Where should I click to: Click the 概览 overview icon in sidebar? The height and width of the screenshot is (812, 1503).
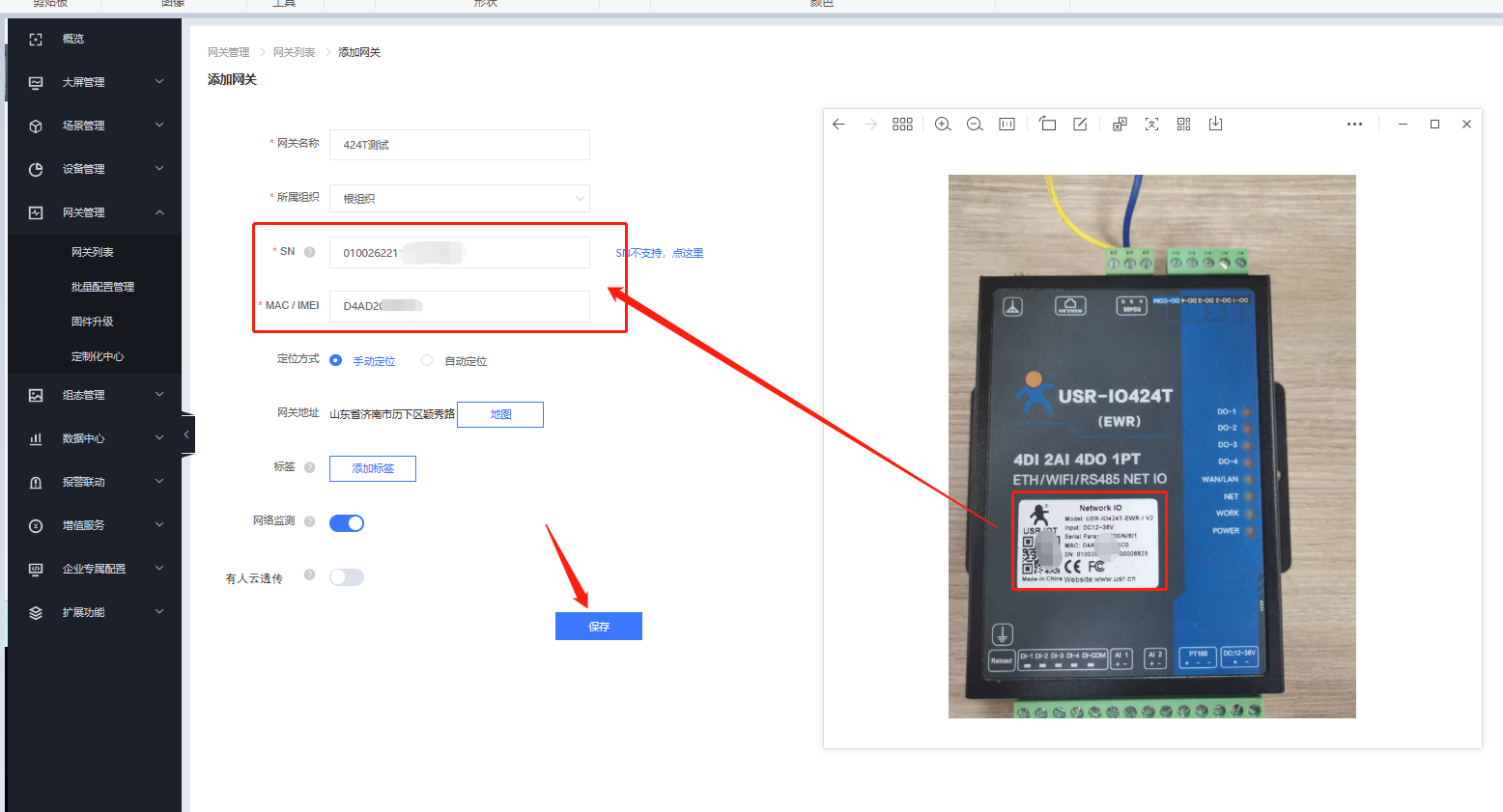tap(36, 40)
